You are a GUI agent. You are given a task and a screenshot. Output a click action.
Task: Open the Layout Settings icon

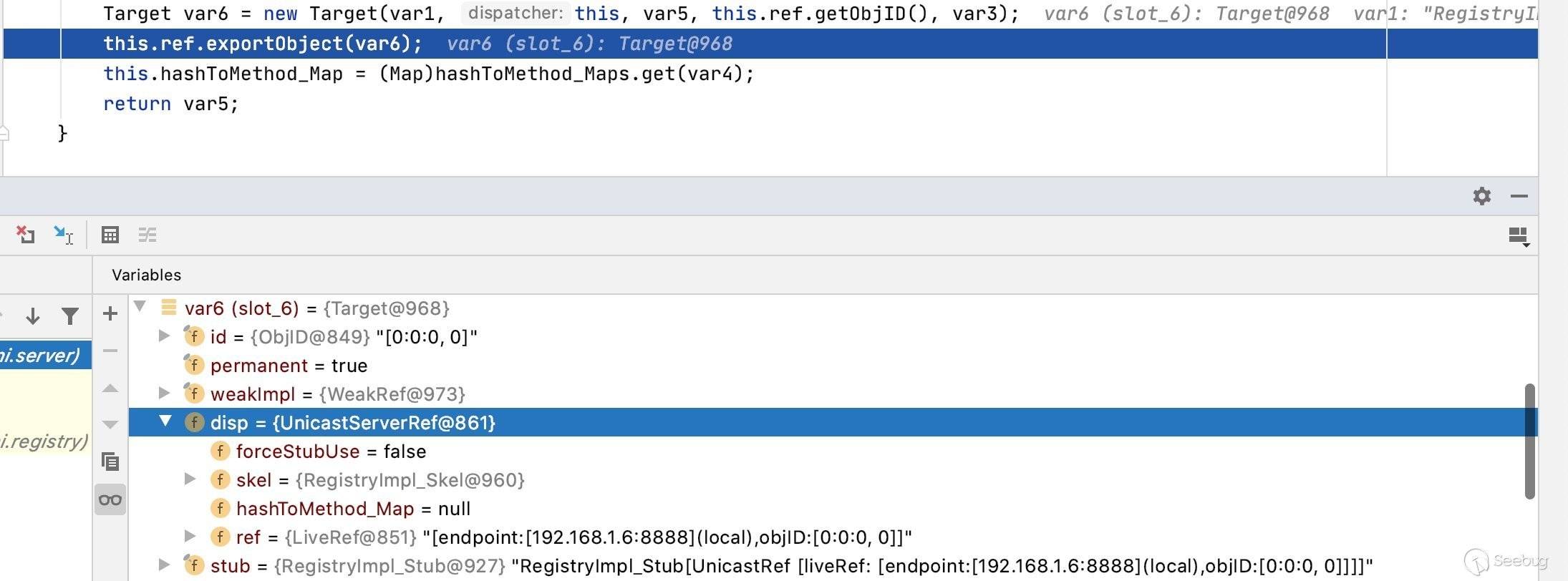(1518, 235)
